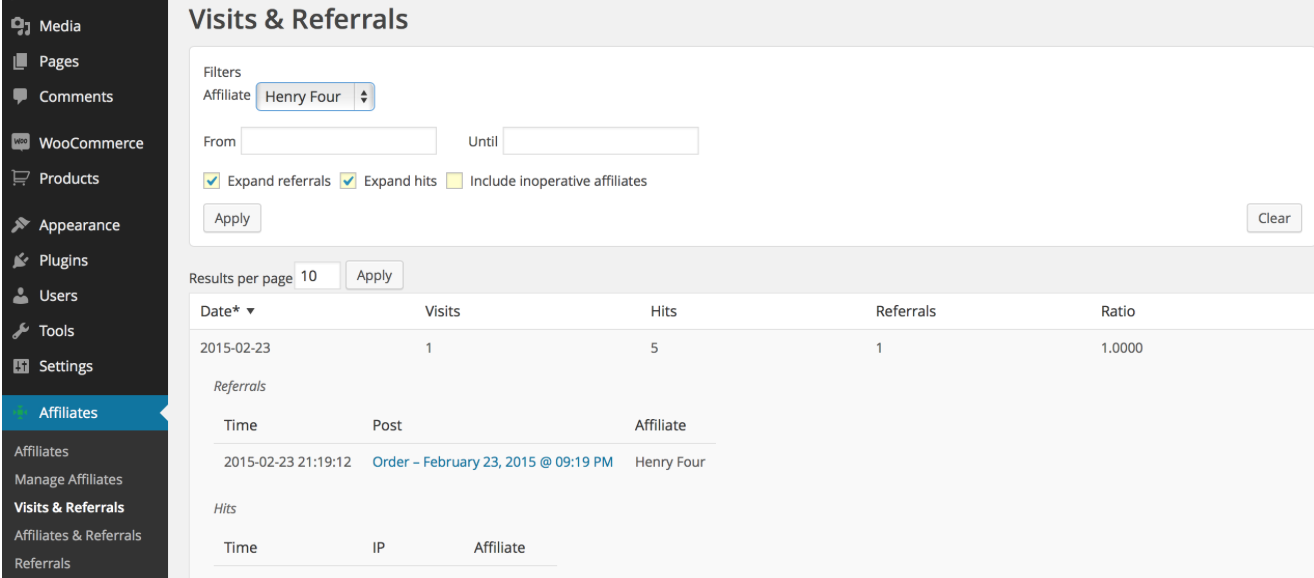This screenshot has width=1314, height=578.
Task: Go to Manage Affiliates submenu
Action: (x=68, y=479)
